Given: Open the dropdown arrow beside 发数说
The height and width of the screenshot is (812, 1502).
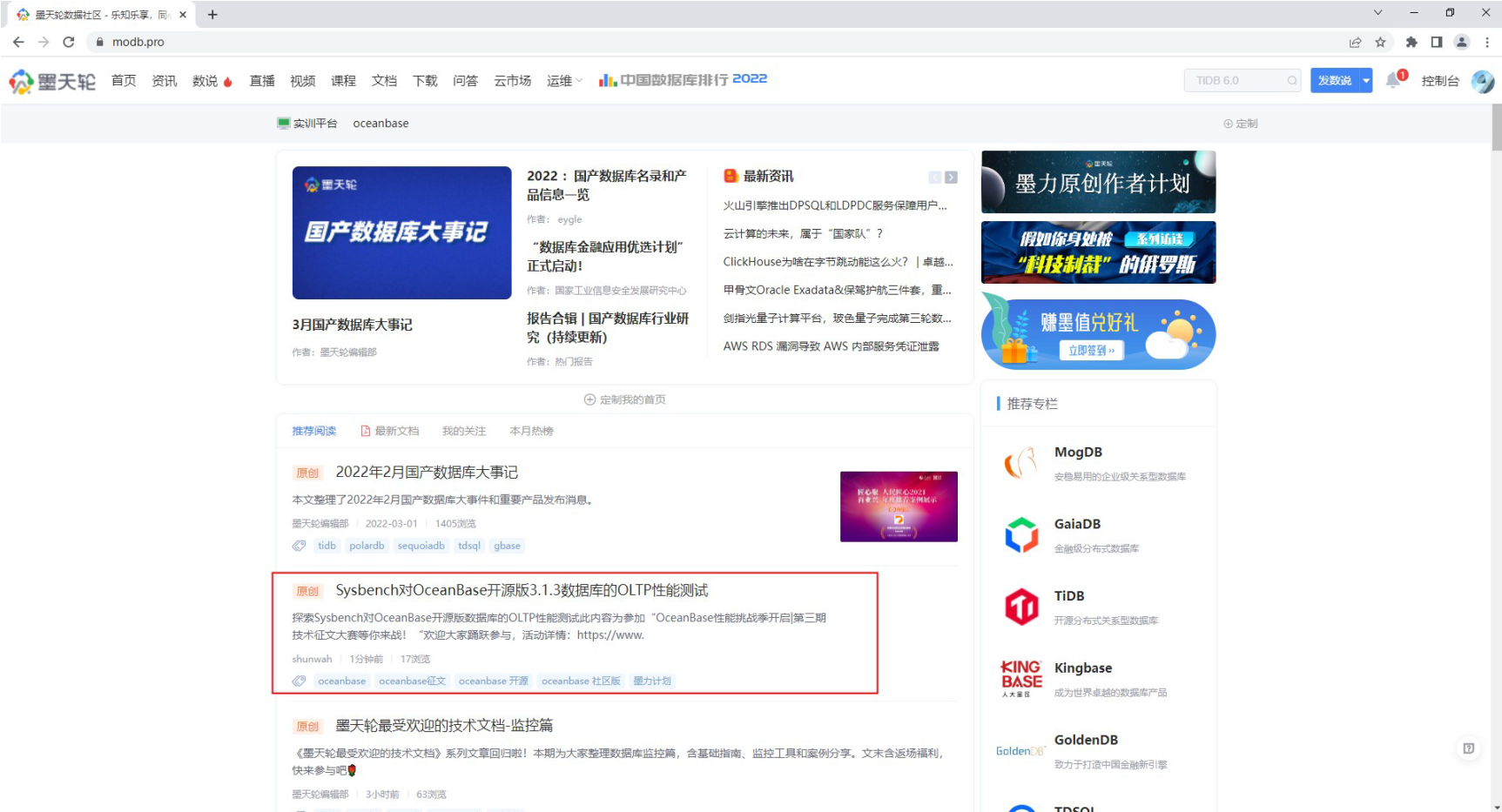Looking at the screenshot, I should coord(1366,81).
